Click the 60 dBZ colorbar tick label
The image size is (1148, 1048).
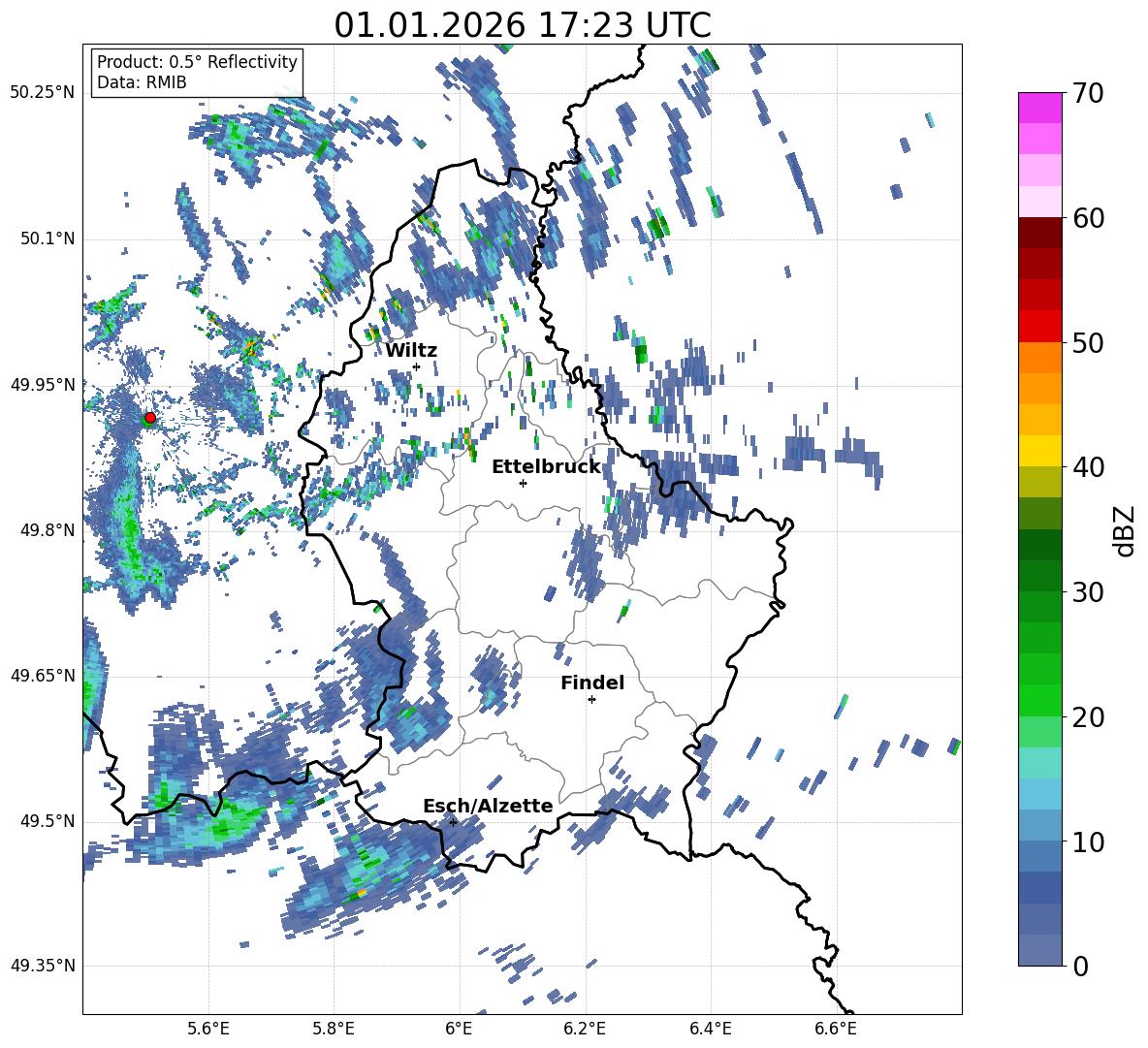click(1089, 218)
